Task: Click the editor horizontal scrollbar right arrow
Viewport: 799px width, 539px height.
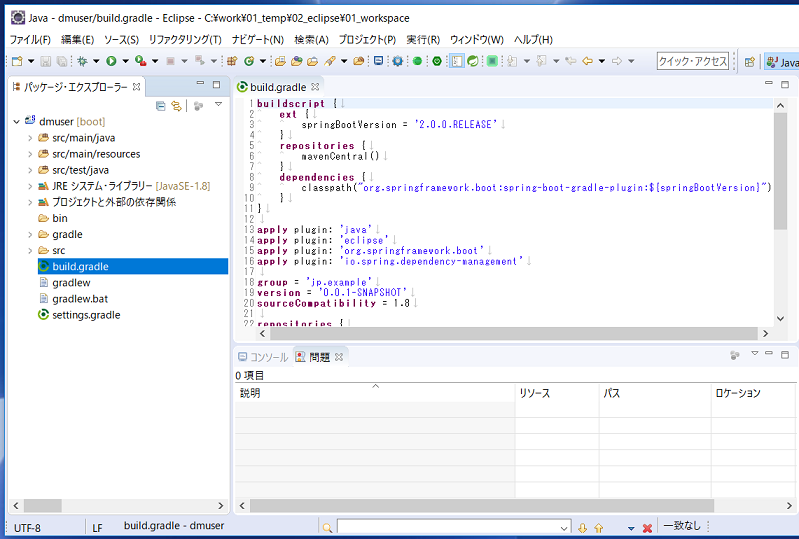Action: (765, 334)
